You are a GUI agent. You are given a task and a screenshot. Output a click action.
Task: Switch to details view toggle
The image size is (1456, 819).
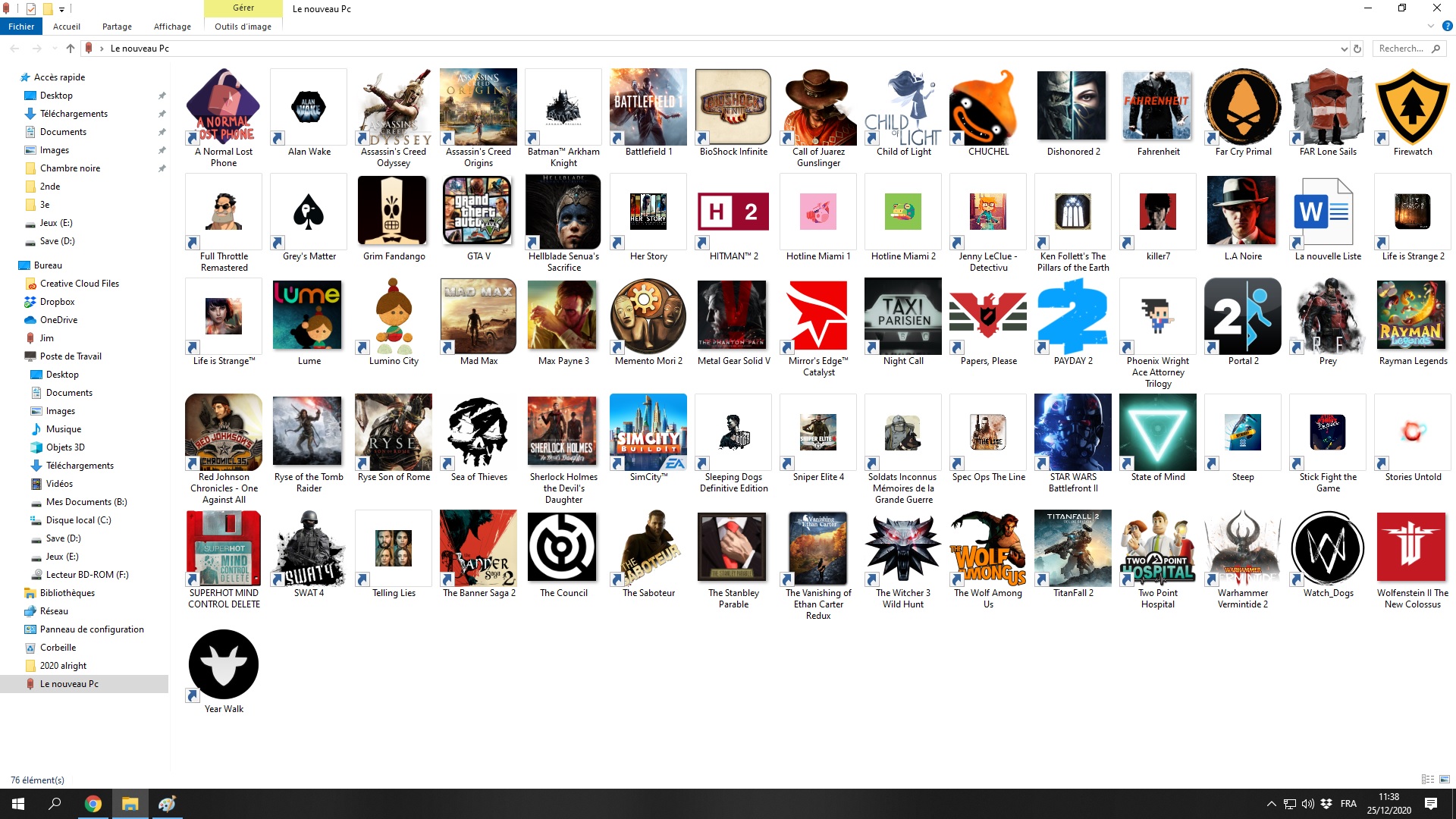(1427, 780)
